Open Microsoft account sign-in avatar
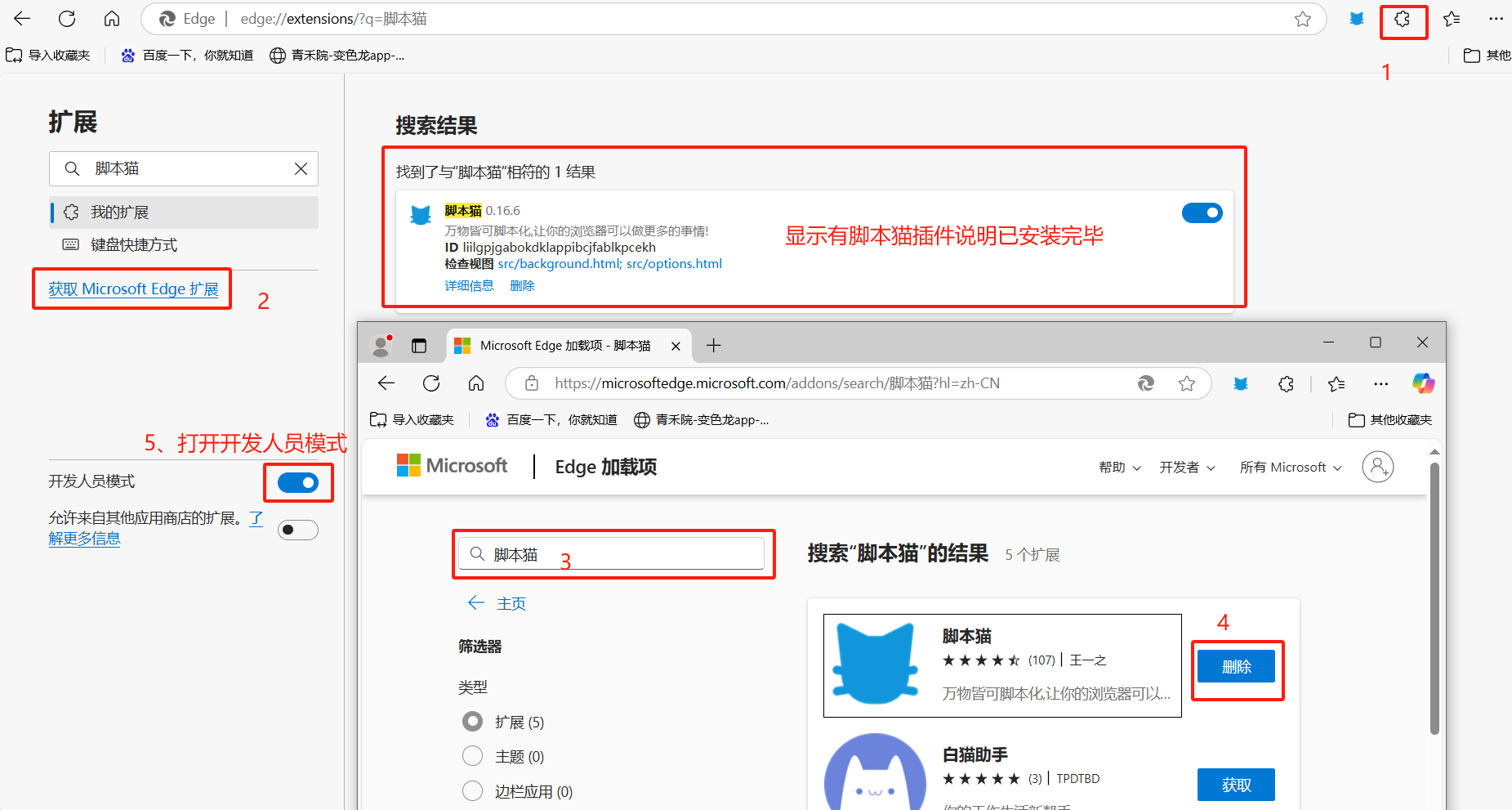Screen dimensions: 1512x810 (1378, 467)
